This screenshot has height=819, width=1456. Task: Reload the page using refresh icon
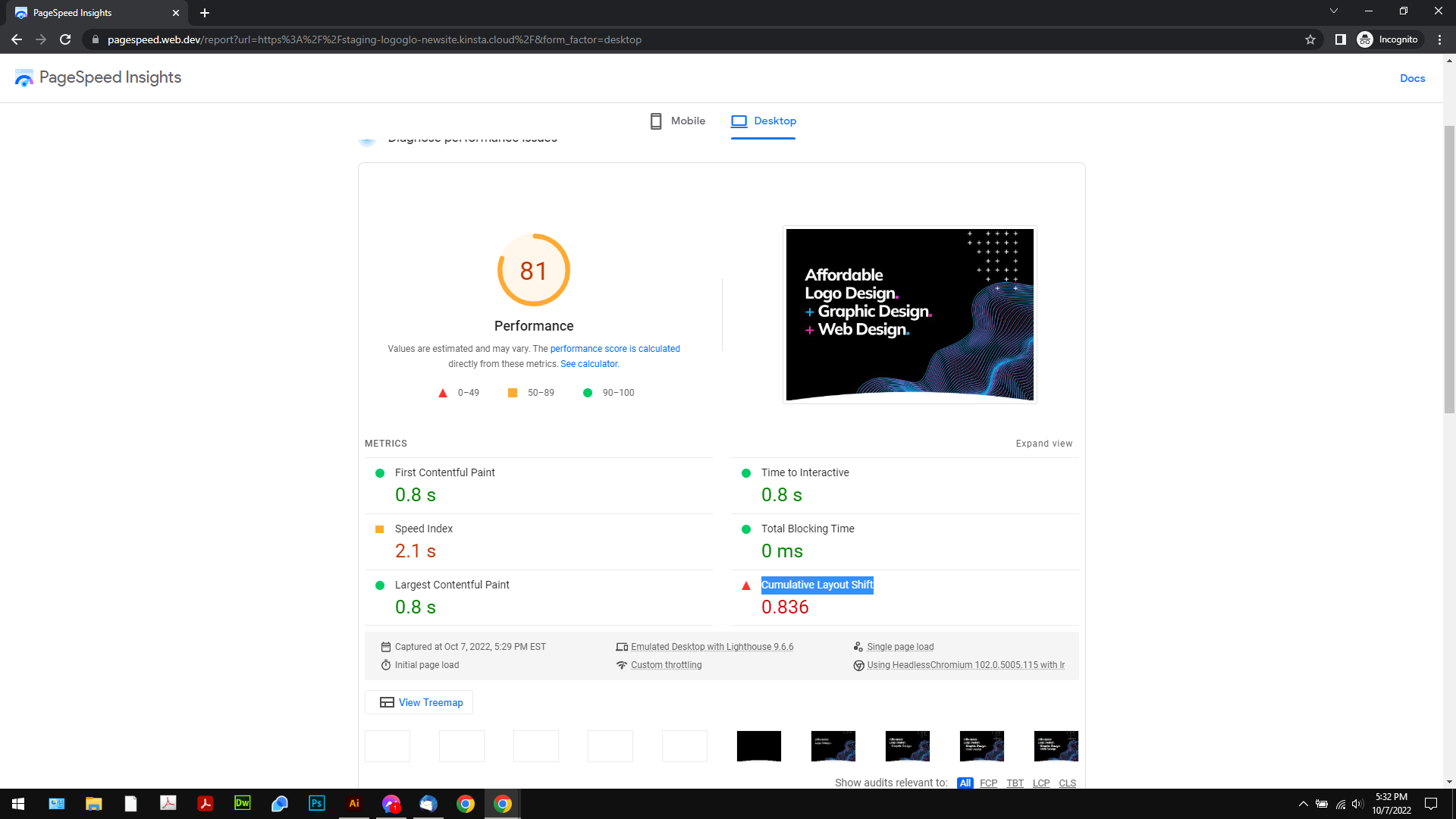(65, 39)
